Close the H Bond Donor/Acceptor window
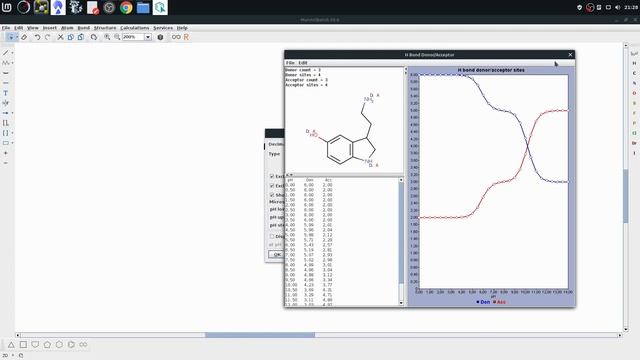The height and width of the screenshot is (360, 640). pyautogui.click(x=570, y=54)
